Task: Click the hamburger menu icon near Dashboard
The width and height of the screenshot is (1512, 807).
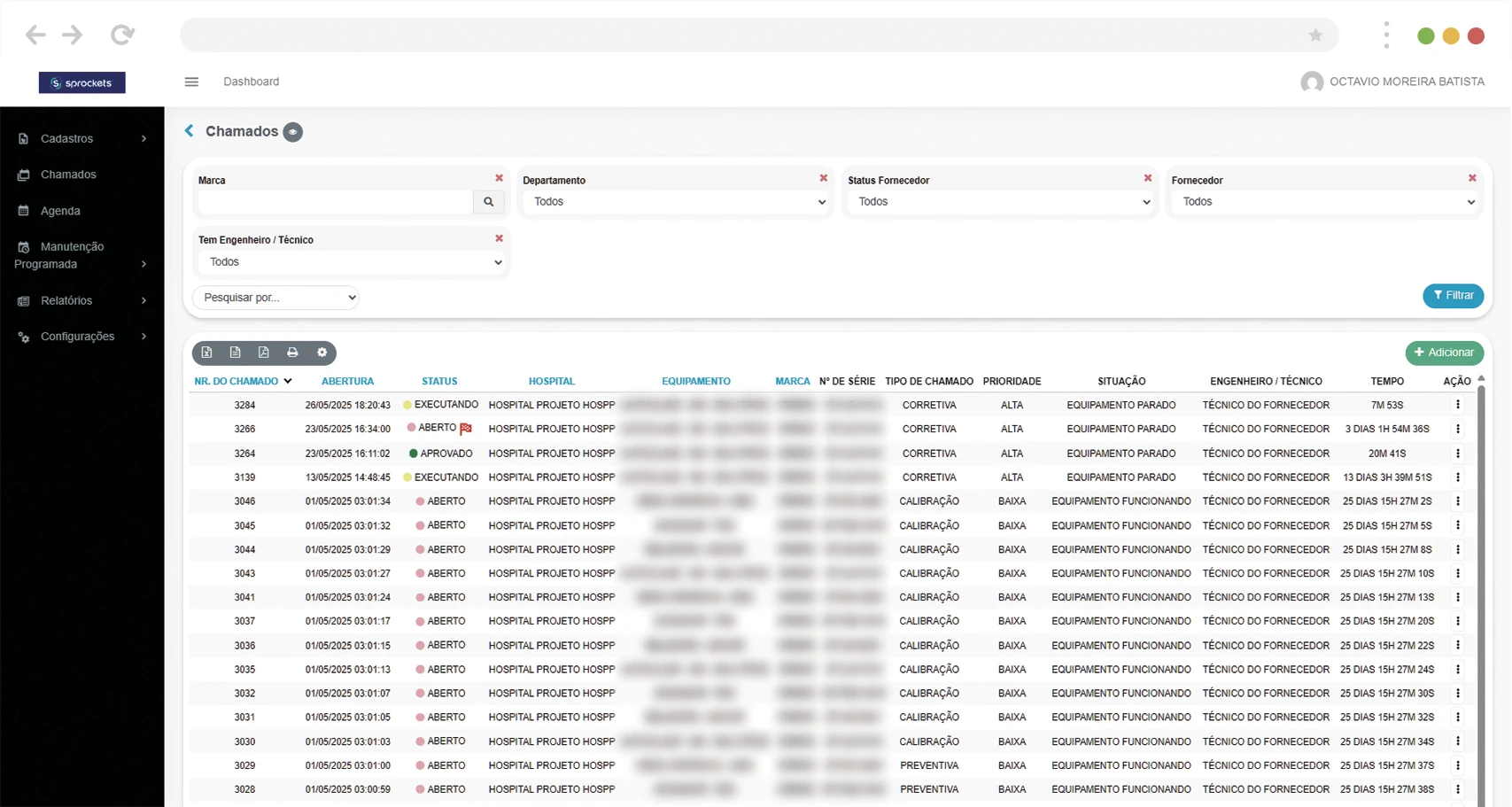Action: (191, 81)
